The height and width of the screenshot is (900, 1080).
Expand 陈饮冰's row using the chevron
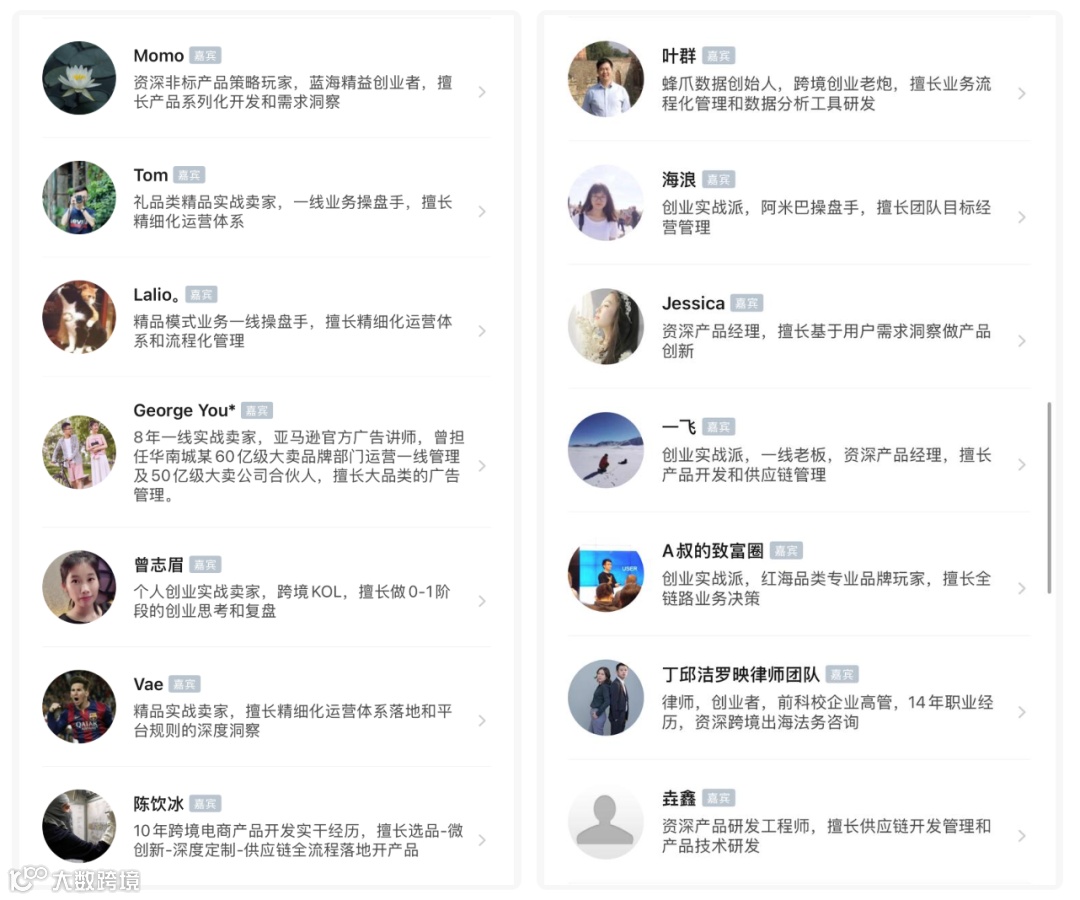[x=482, y=840]
